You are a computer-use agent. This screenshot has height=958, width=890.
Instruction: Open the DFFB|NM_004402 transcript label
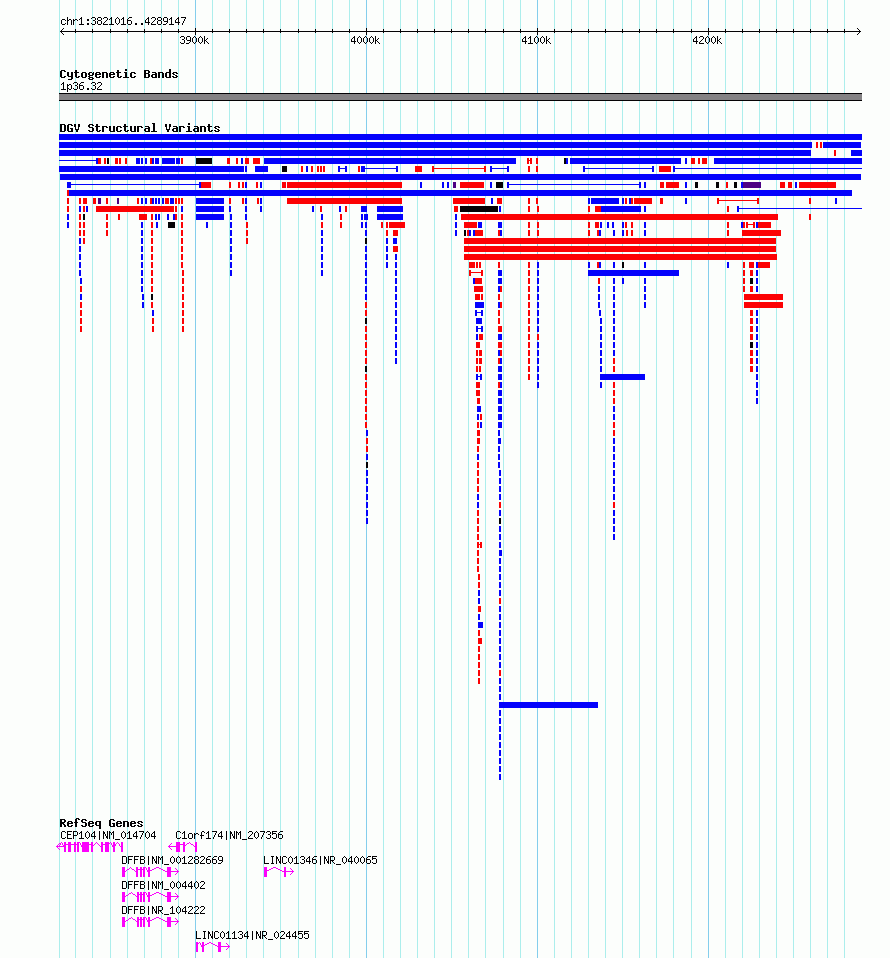coord(163,885)
